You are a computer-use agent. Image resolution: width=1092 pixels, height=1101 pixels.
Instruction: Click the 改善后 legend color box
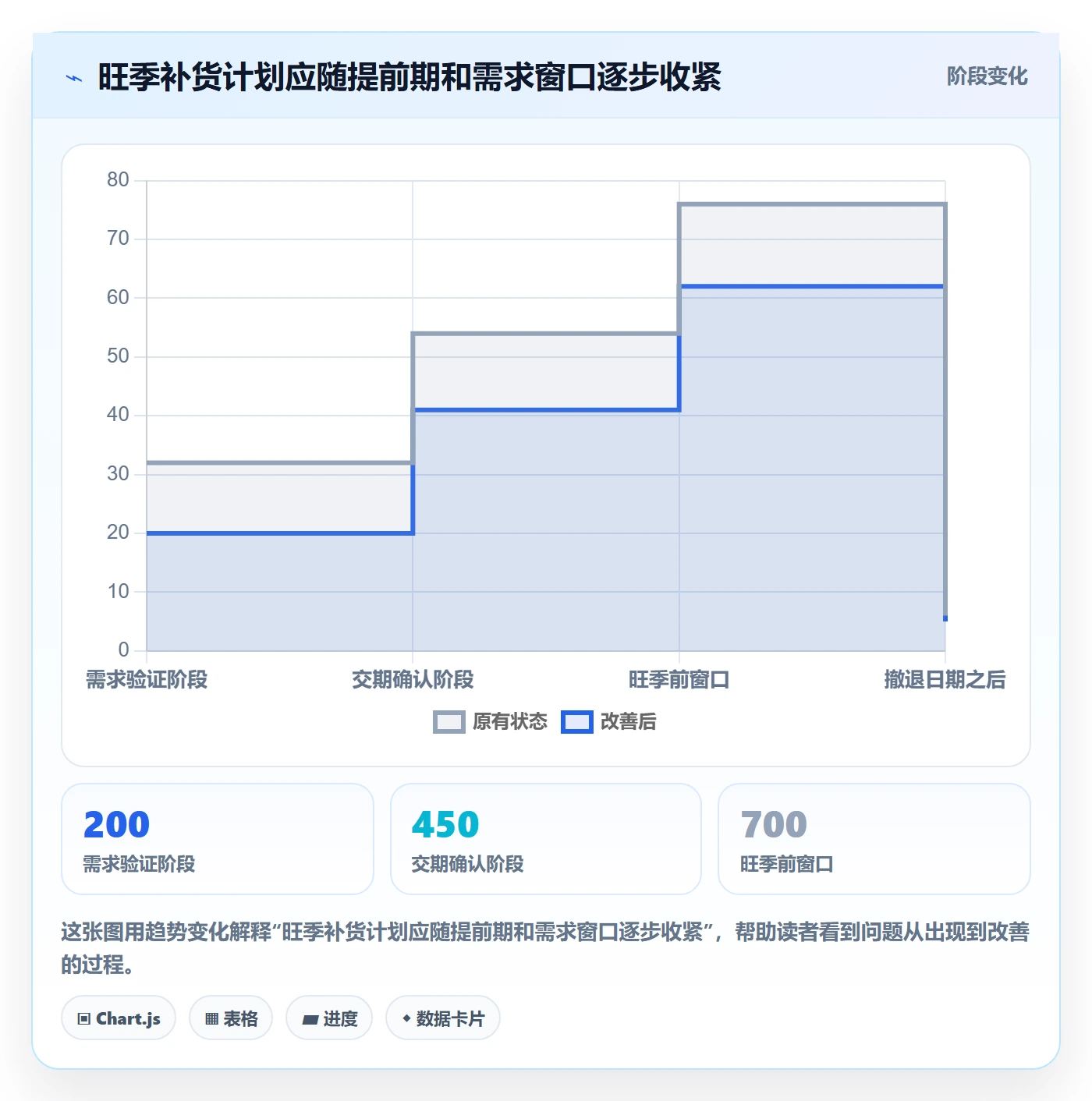pyautogui.click(x=577, y=722)
